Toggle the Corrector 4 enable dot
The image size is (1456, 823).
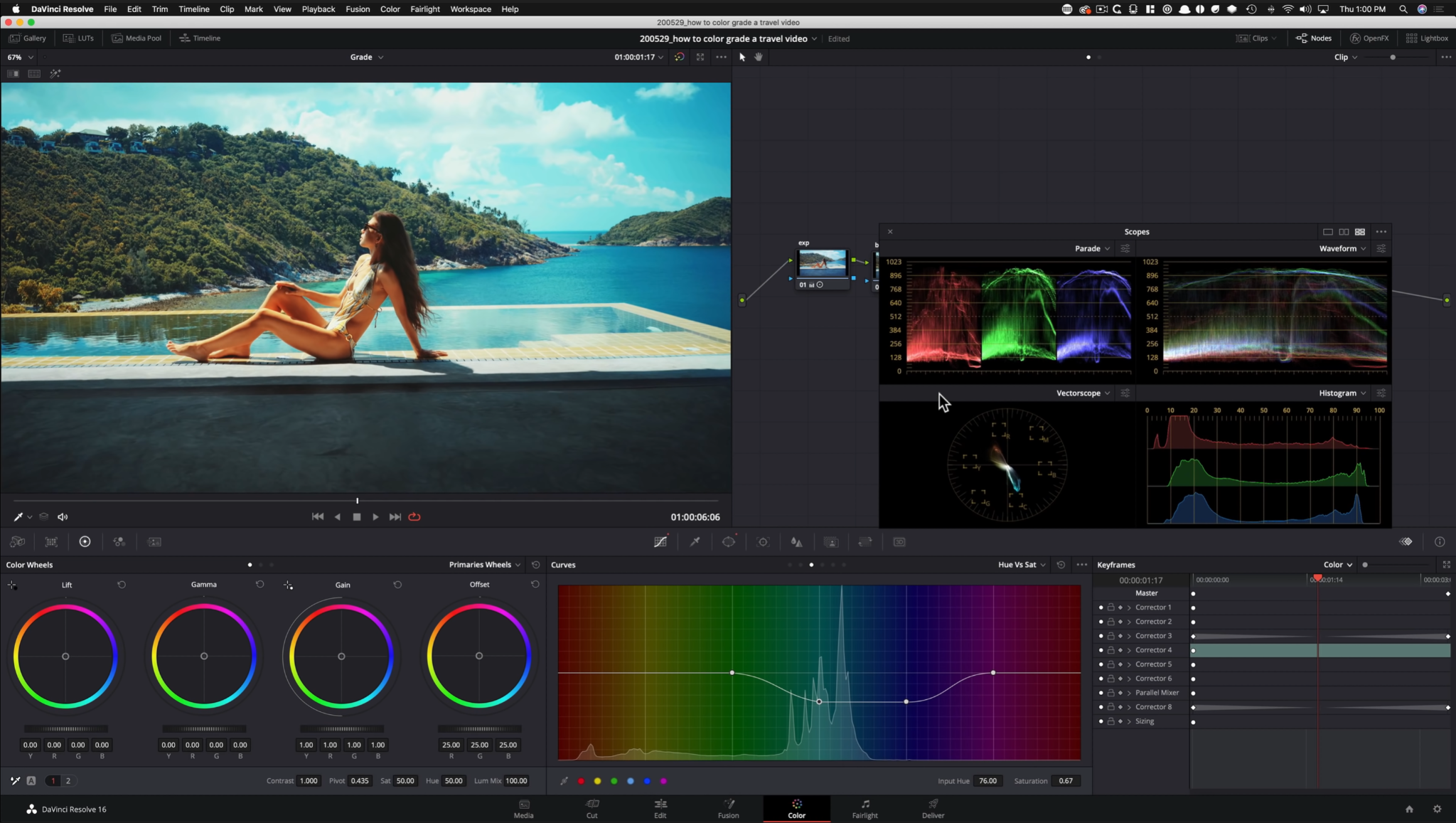1101,650
